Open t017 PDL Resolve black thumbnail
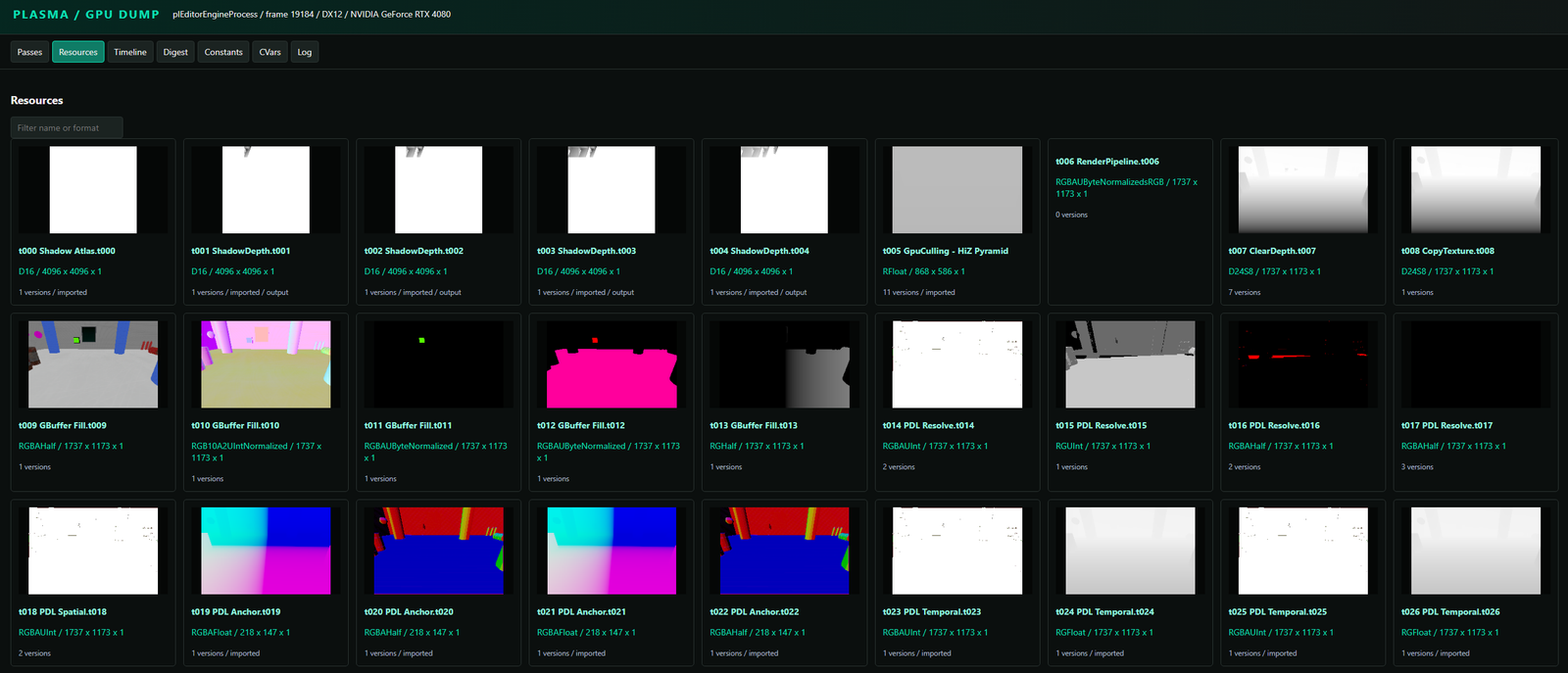This screenshot has width=1568, height=673. (x=1476, y=364)
